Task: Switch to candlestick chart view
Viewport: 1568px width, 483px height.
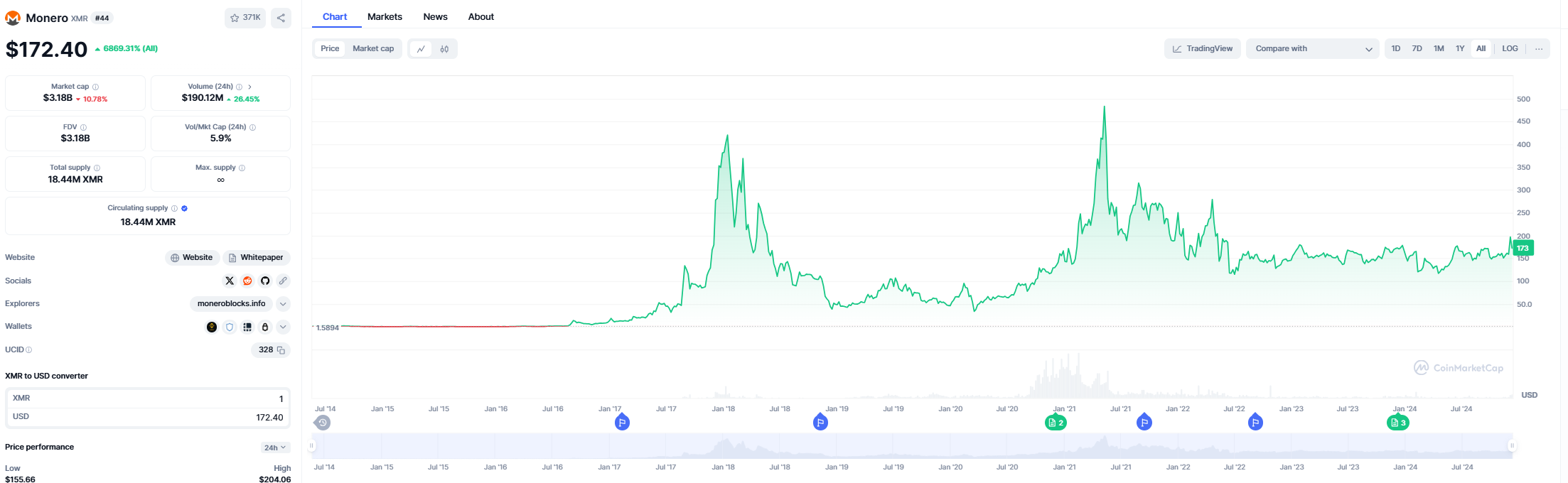Action: coord(444,49)
